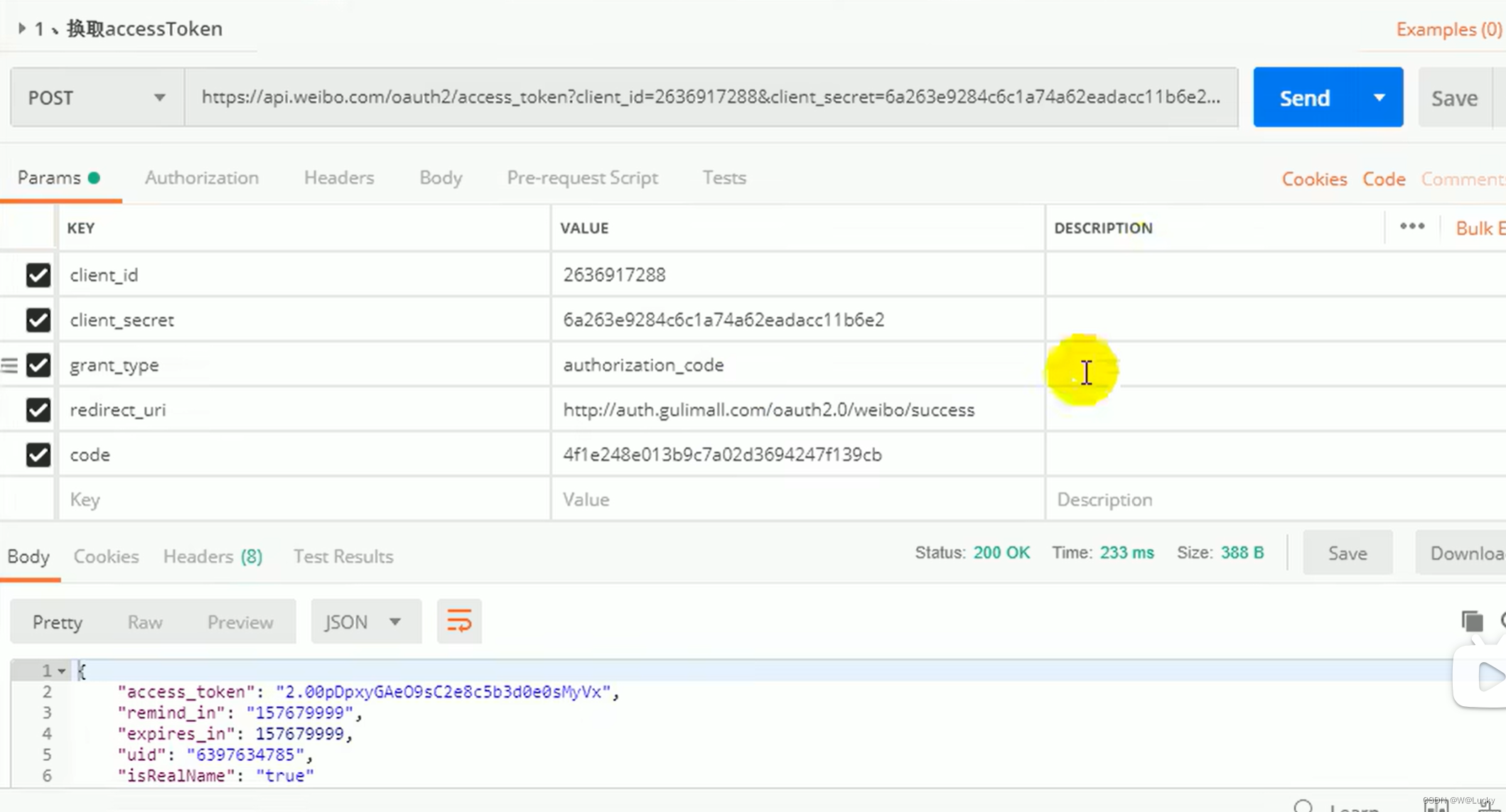The image size is (1506, 812).
Task: Open the response Headers (8) tab
Action: pos(212,556)
